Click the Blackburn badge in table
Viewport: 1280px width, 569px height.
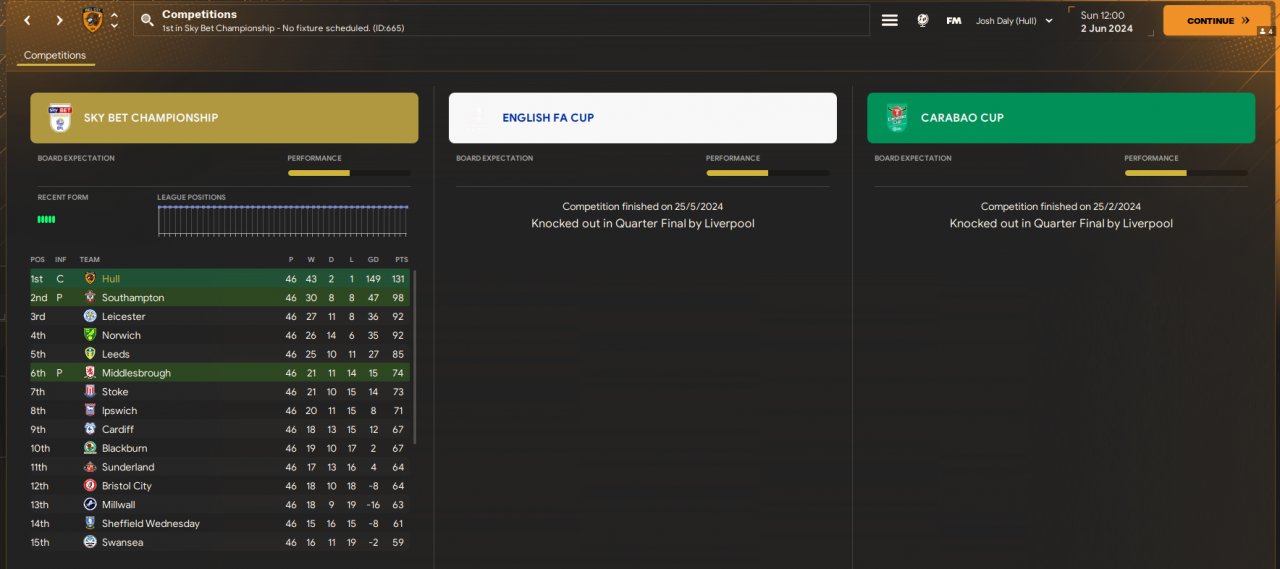pos(90,448)
